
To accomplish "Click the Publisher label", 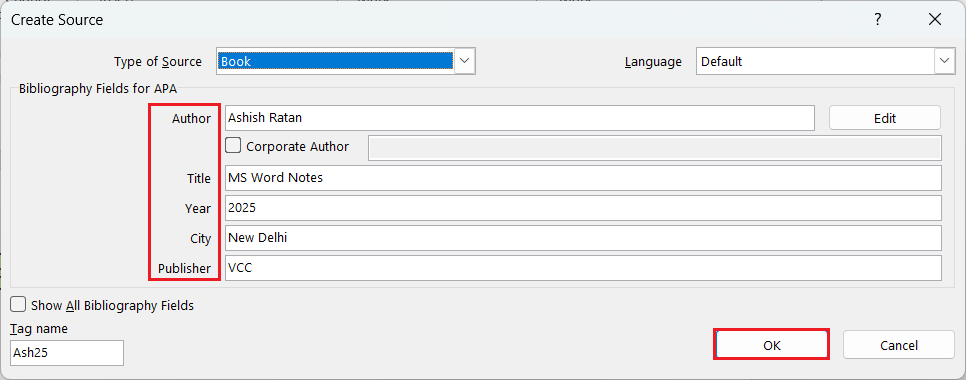I will pos(184,269).
